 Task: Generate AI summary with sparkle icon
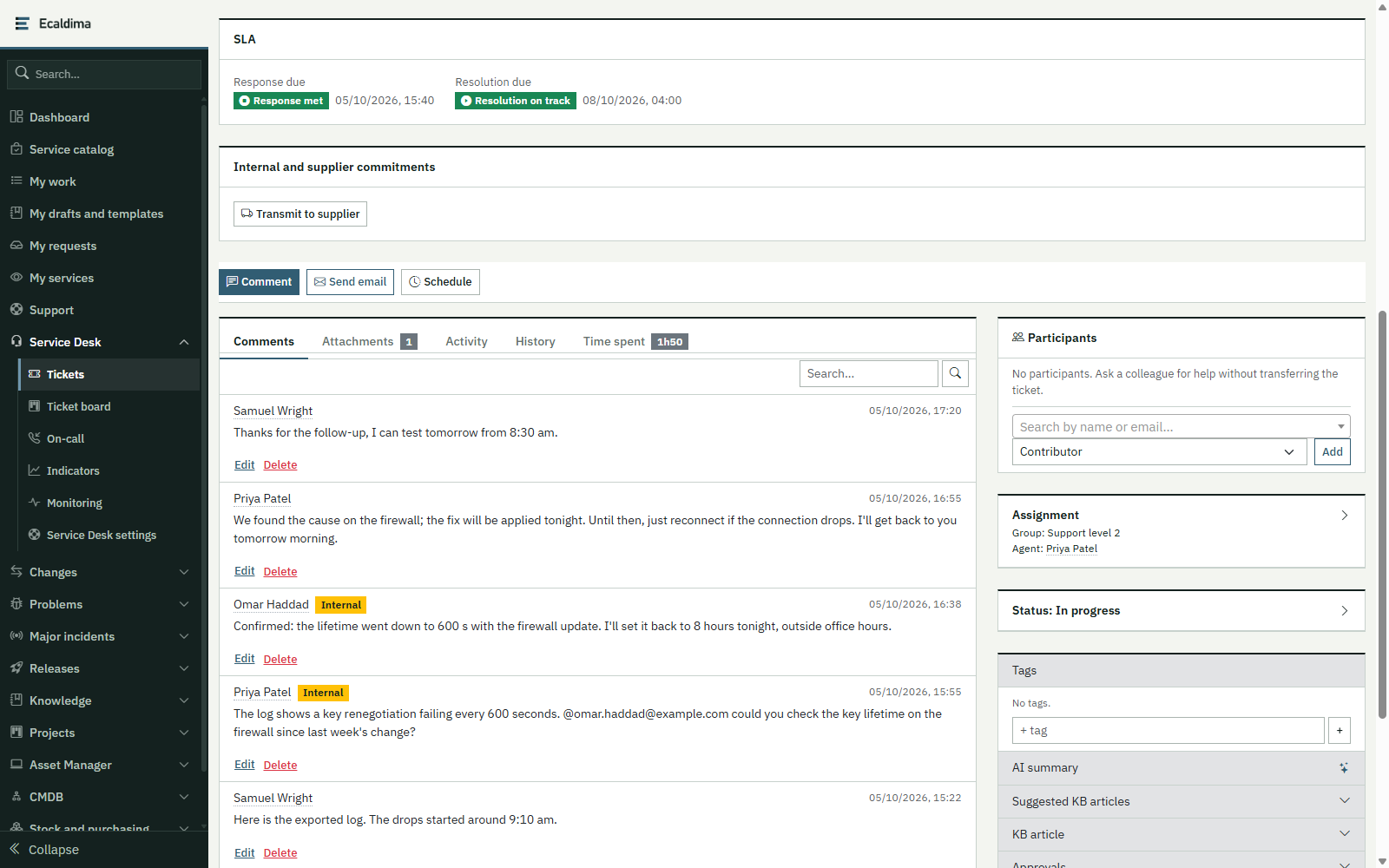click(1343, 768)
